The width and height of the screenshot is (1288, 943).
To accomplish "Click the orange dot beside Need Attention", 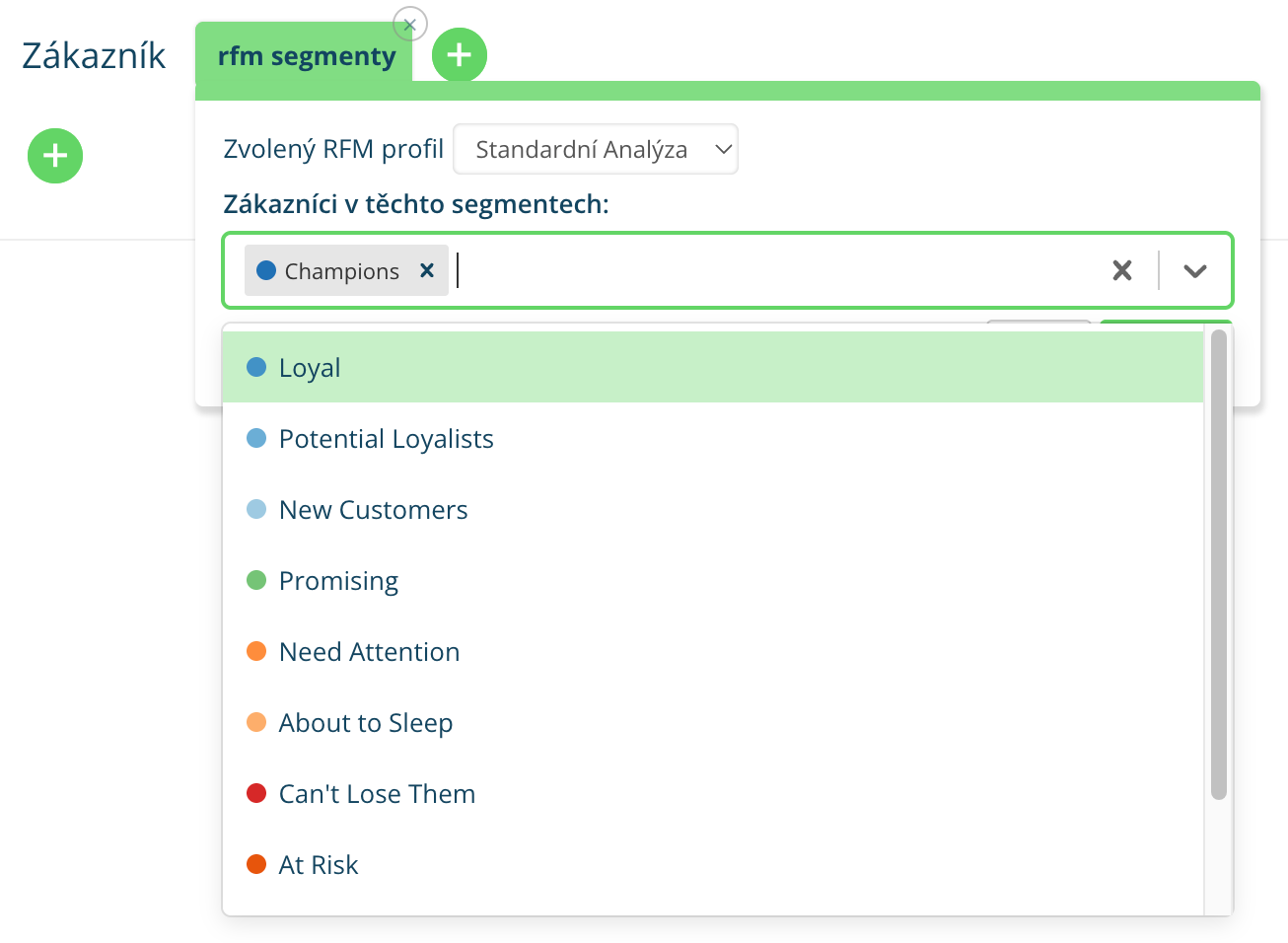I will pos(256,651).
